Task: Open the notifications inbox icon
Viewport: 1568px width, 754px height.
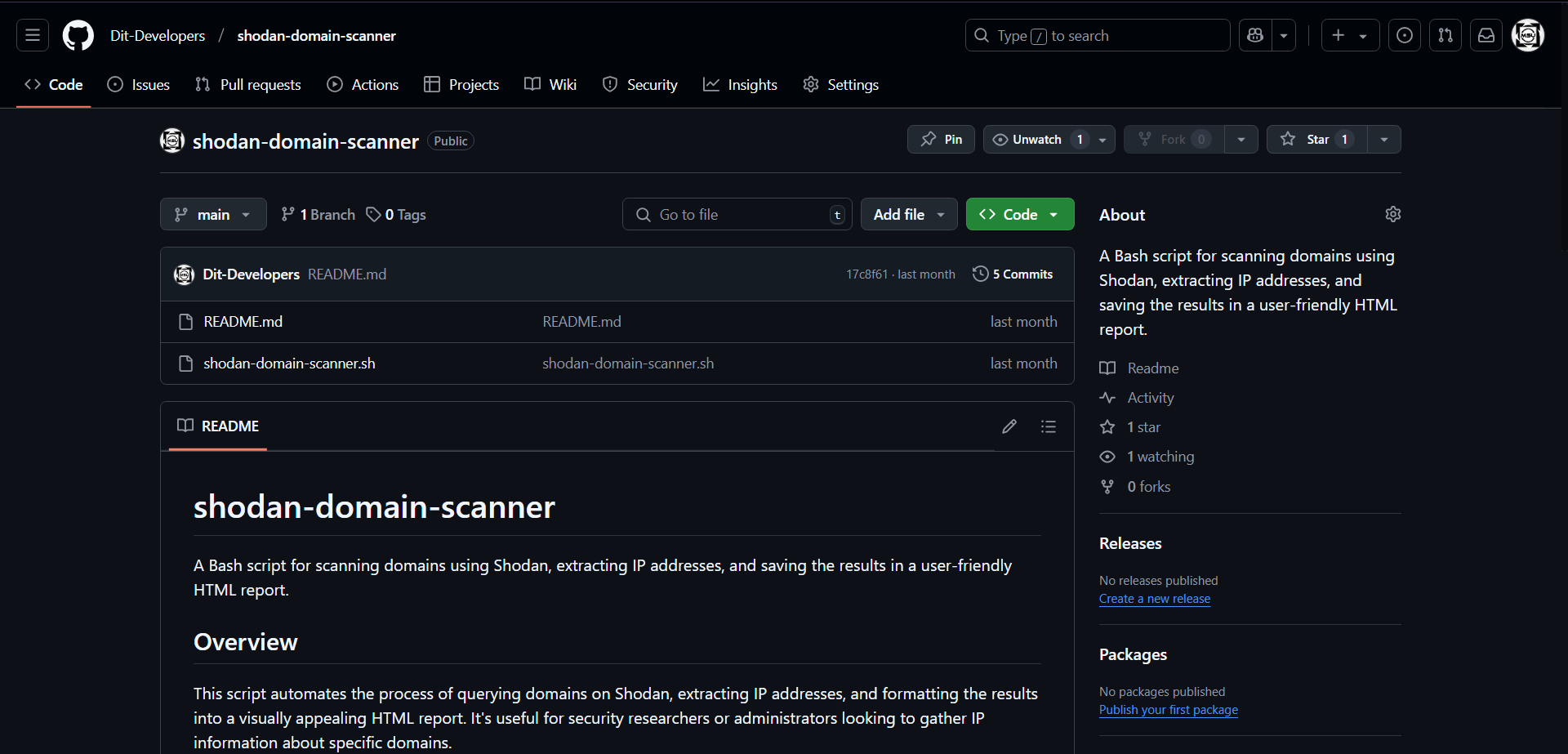Action: point(1486,35)
